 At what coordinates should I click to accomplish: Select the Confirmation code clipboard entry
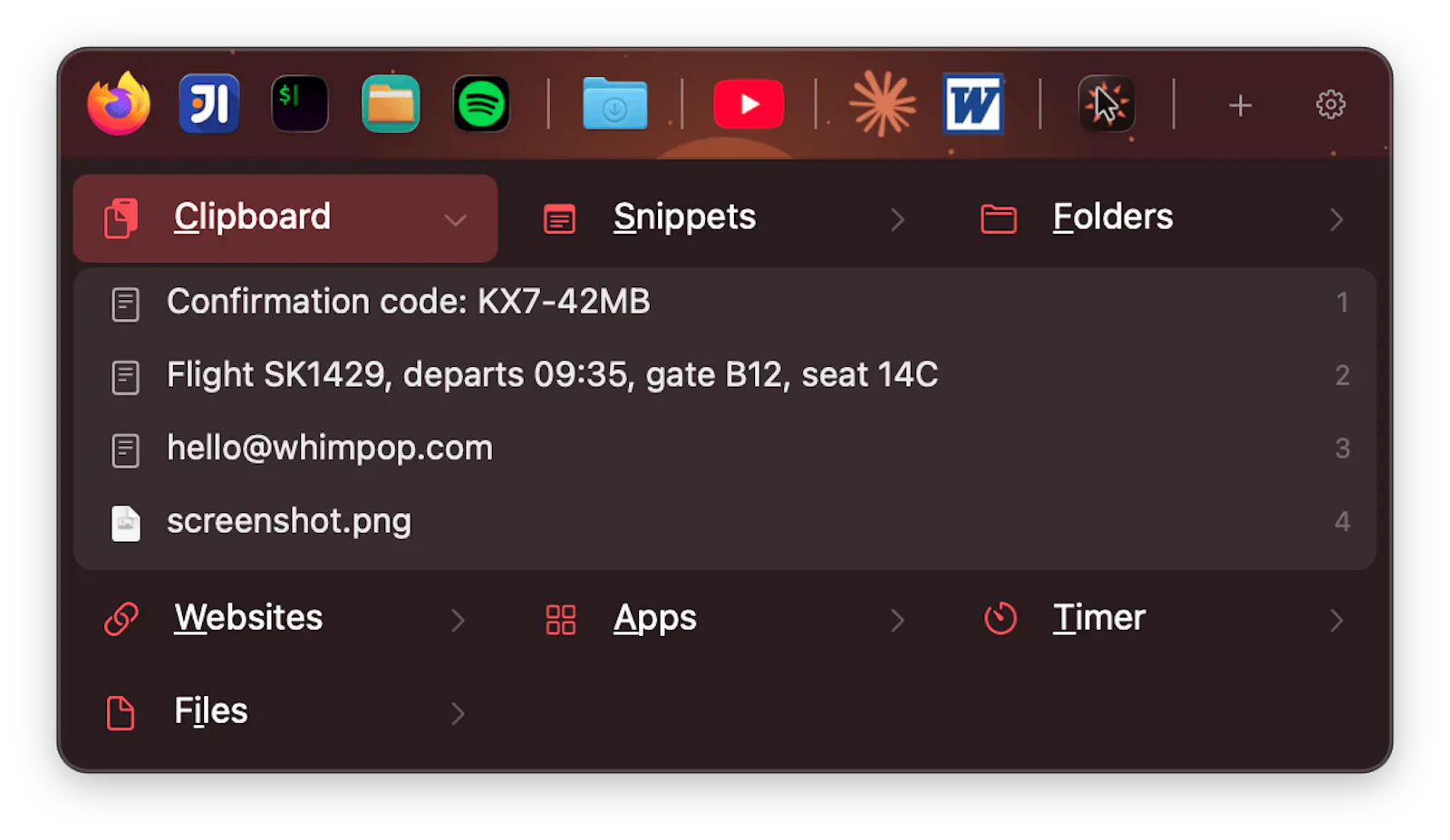725,303
